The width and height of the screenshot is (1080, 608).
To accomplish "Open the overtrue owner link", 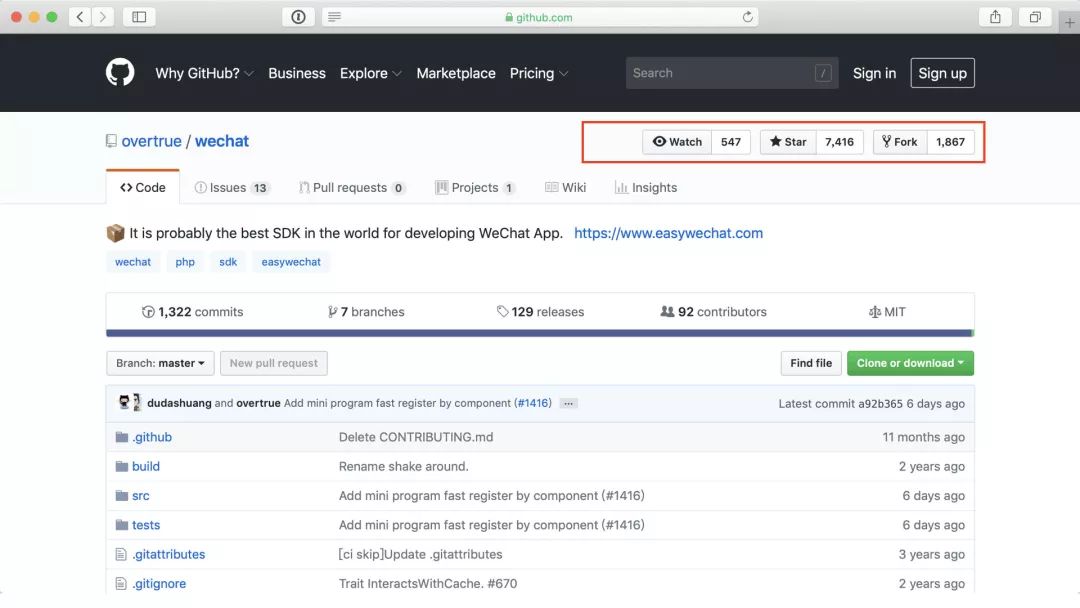I will pyautogui.click(x=152, y=141).
